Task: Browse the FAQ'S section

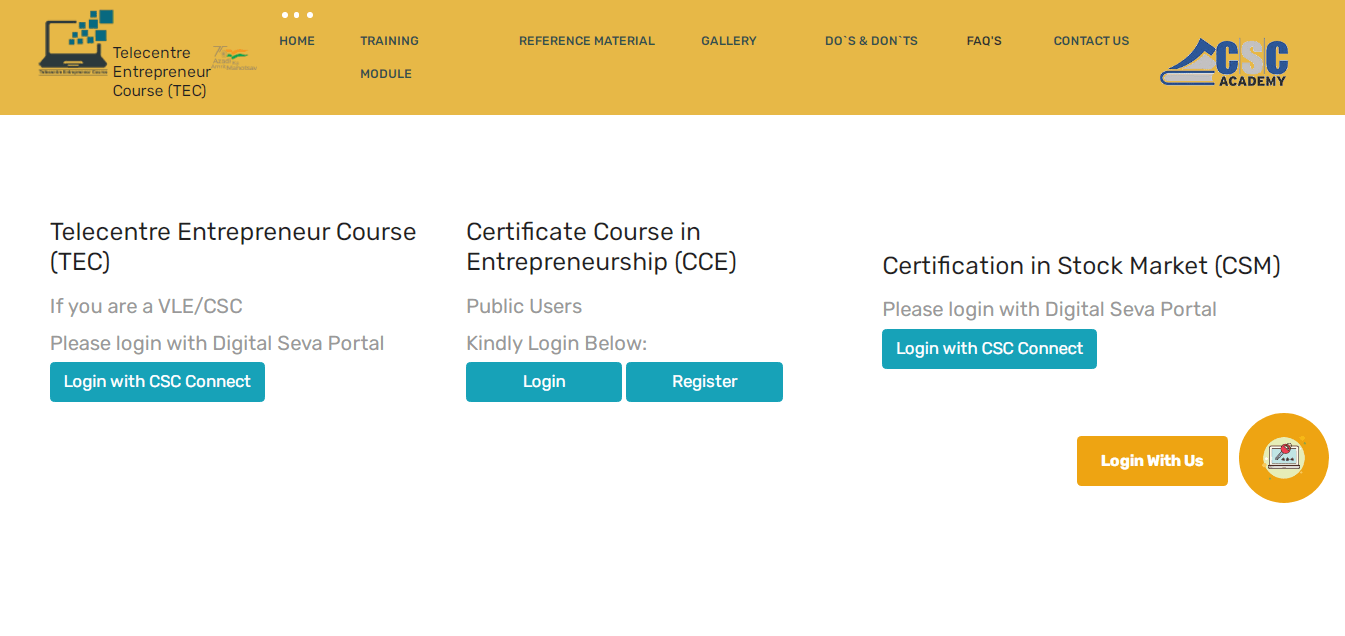Action: pyautogui.click(x=983, y=40)
